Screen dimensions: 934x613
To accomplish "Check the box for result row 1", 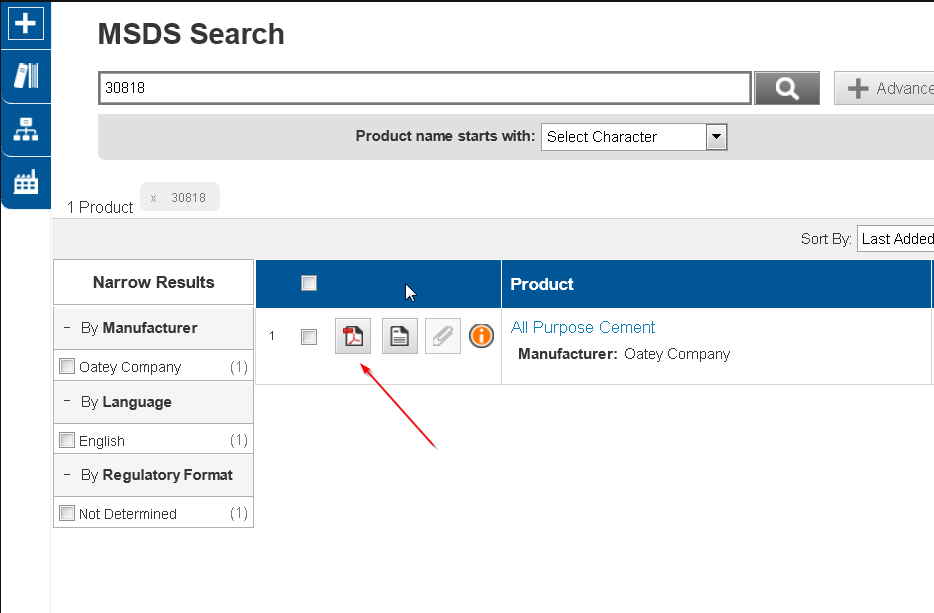I will (309, 337).
